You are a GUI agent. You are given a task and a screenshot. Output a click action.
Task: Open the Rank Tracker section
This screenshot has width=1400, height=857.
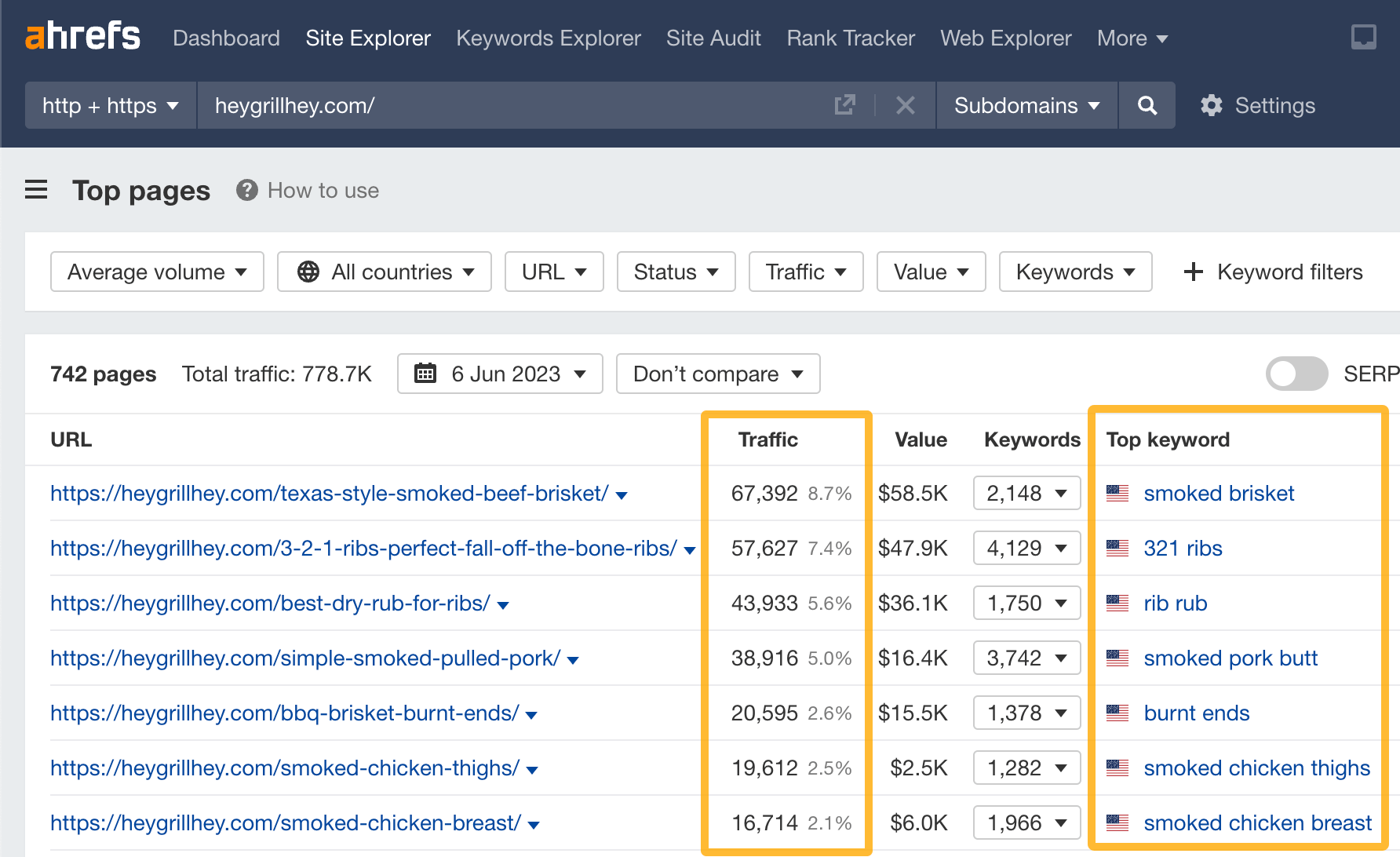coord(850,38)
